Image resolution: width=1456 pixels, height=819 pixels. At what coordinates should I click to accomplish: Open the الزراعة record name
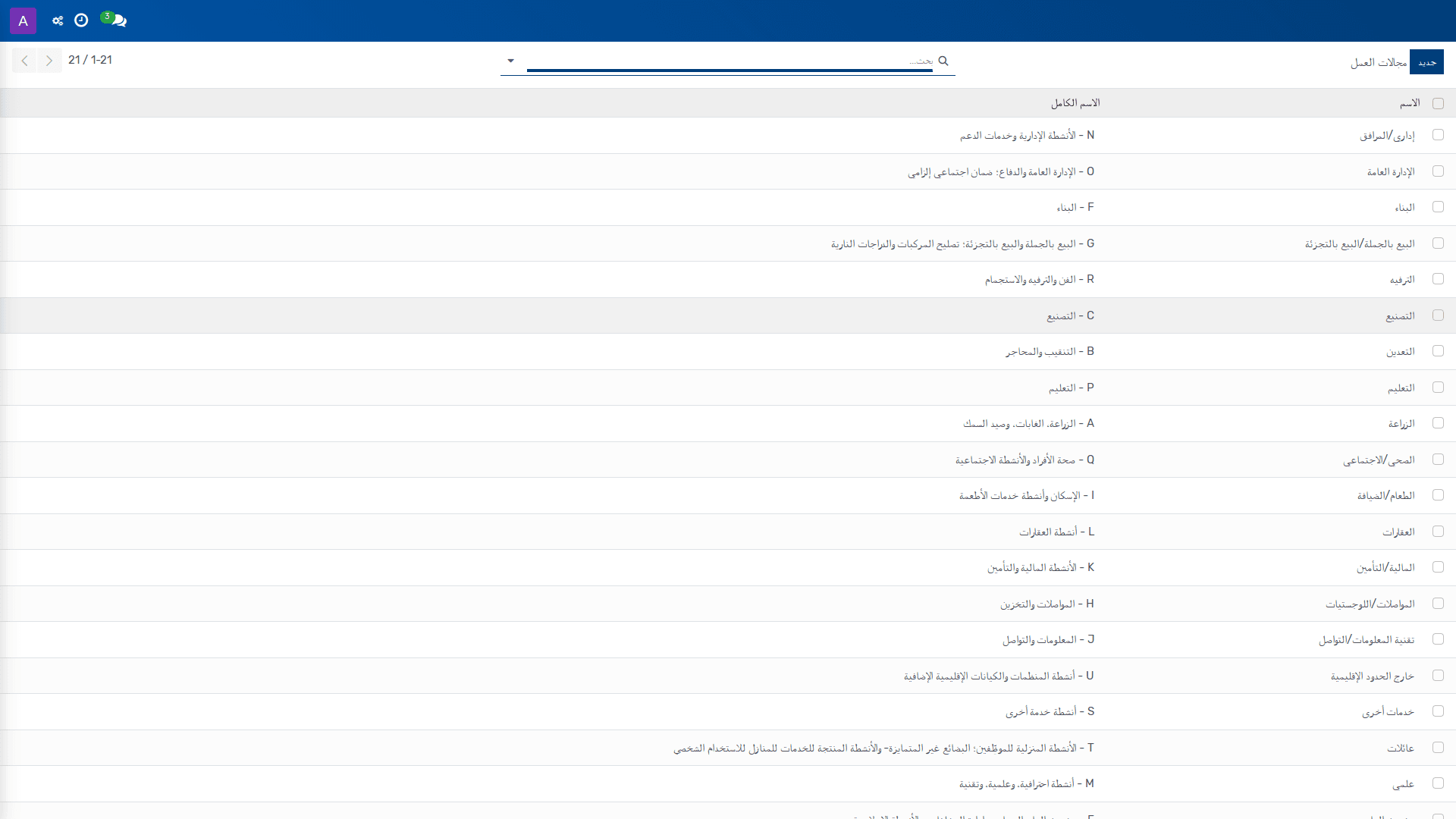[1401, 424]
